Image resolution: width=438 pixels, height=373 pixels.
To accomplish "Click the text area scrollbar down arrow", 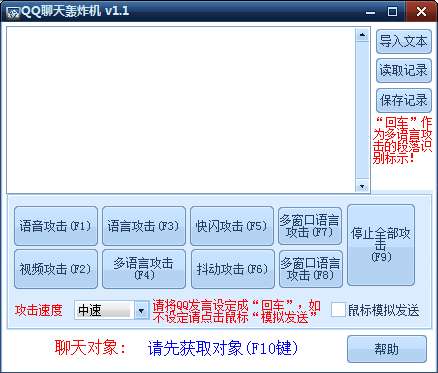I will click(362, 186).
